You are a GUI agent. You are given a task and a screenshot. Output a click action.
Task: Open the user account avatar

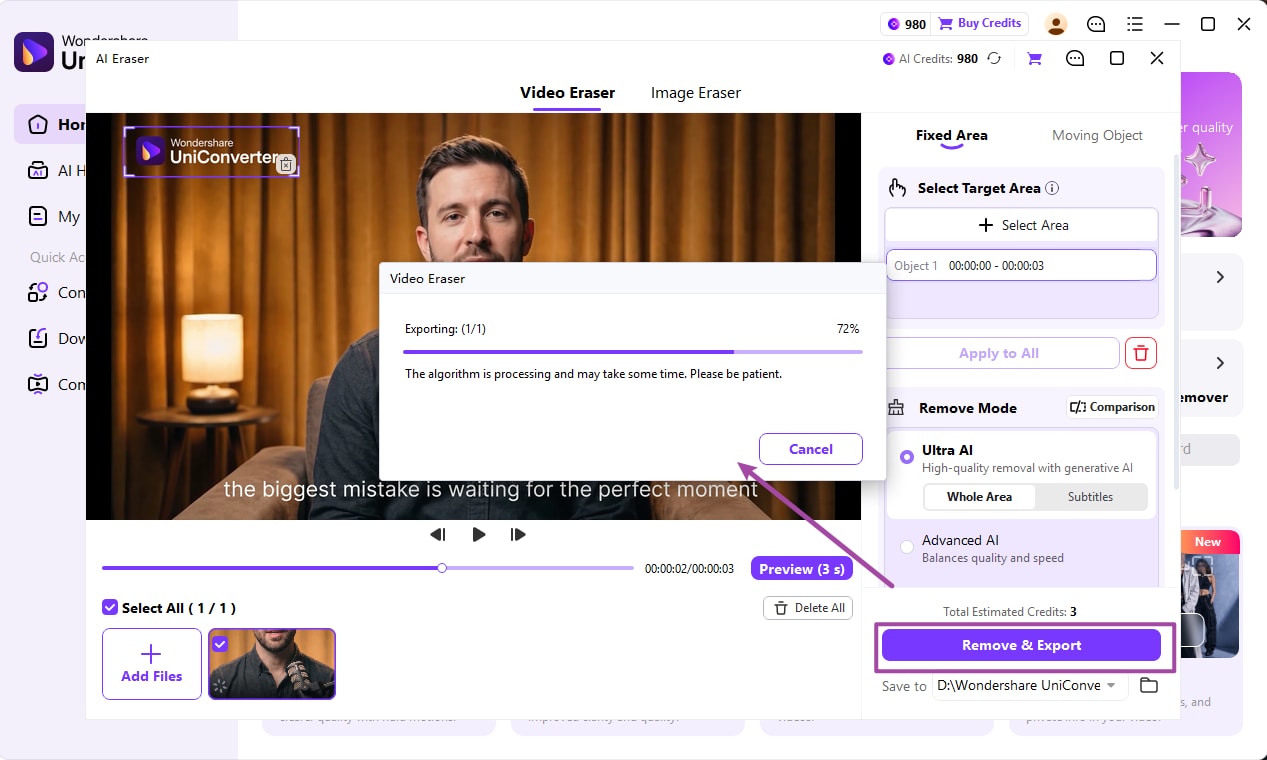point(1056,24)
